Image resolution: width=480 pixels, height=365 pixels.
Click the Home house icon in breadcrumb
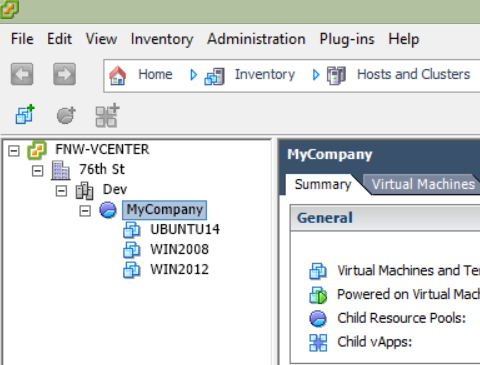tap(118, 75)
